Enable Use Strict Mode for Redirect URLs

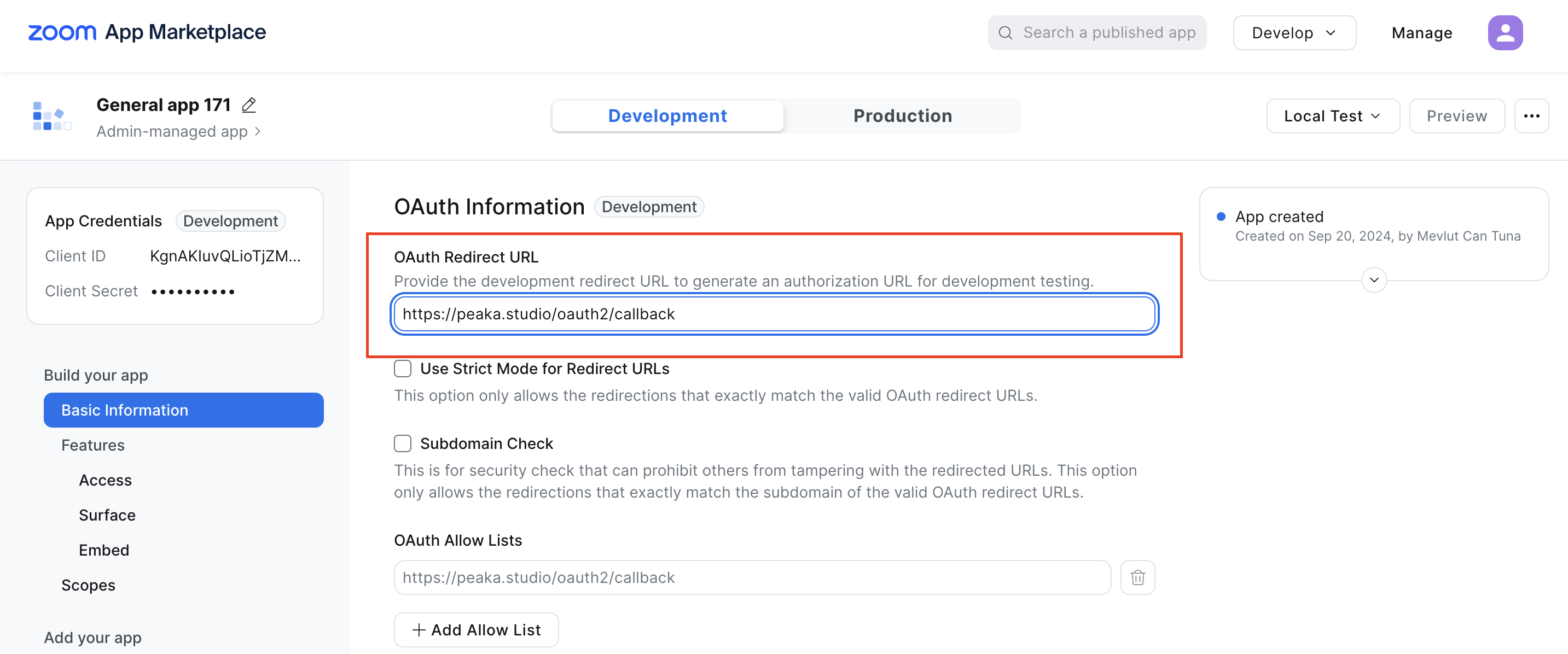tap(402, 369)
